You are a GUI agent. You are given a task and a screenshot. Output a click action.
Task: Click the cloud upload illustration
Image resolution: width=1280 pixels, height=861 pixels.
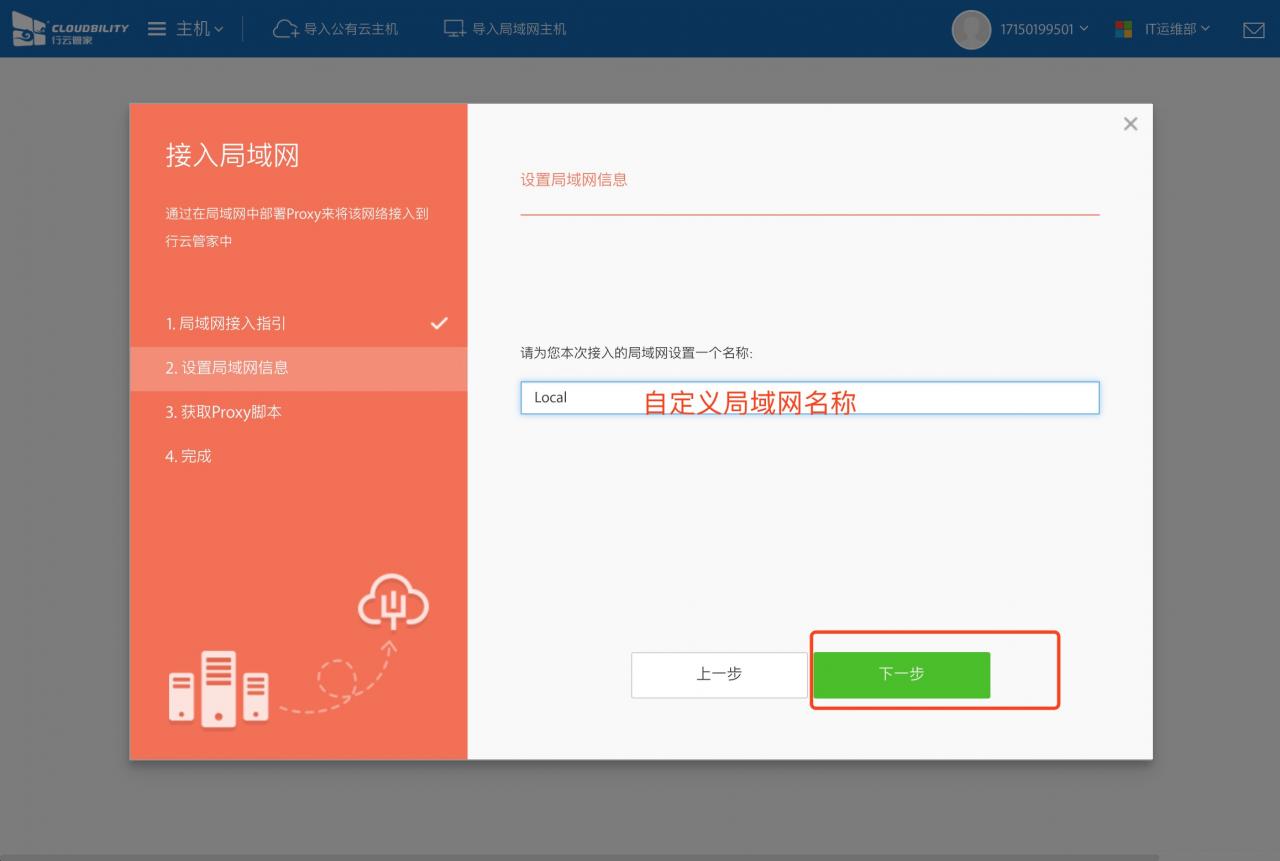pos(393,602)
